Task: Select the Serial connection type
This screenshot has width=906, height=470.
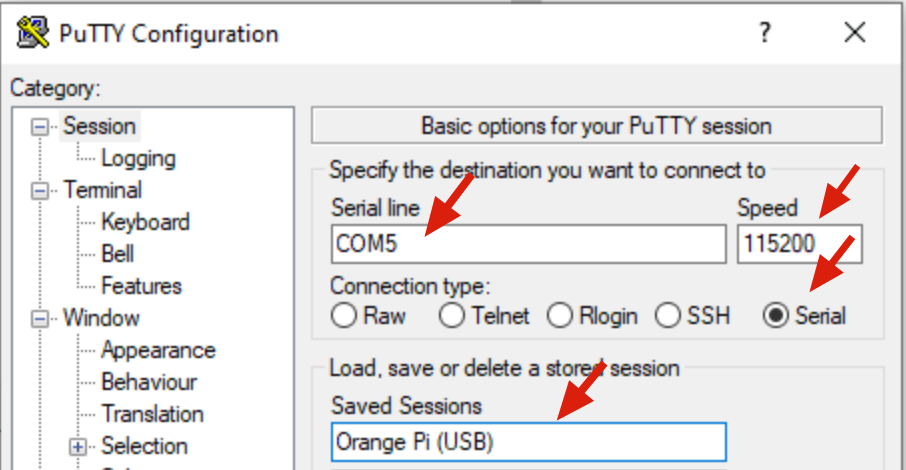Action: click(775, 316)
